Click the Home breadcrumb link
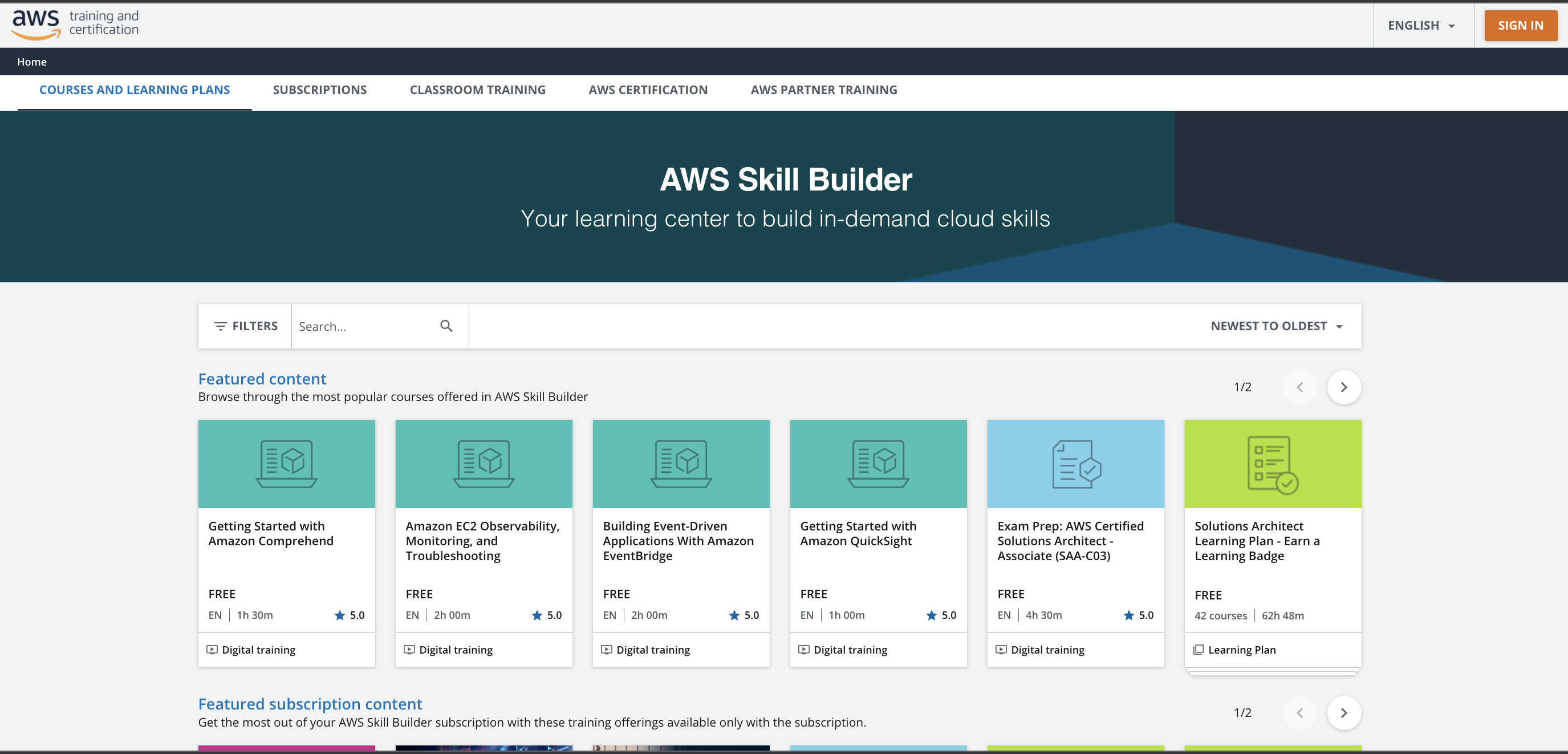 32,62
